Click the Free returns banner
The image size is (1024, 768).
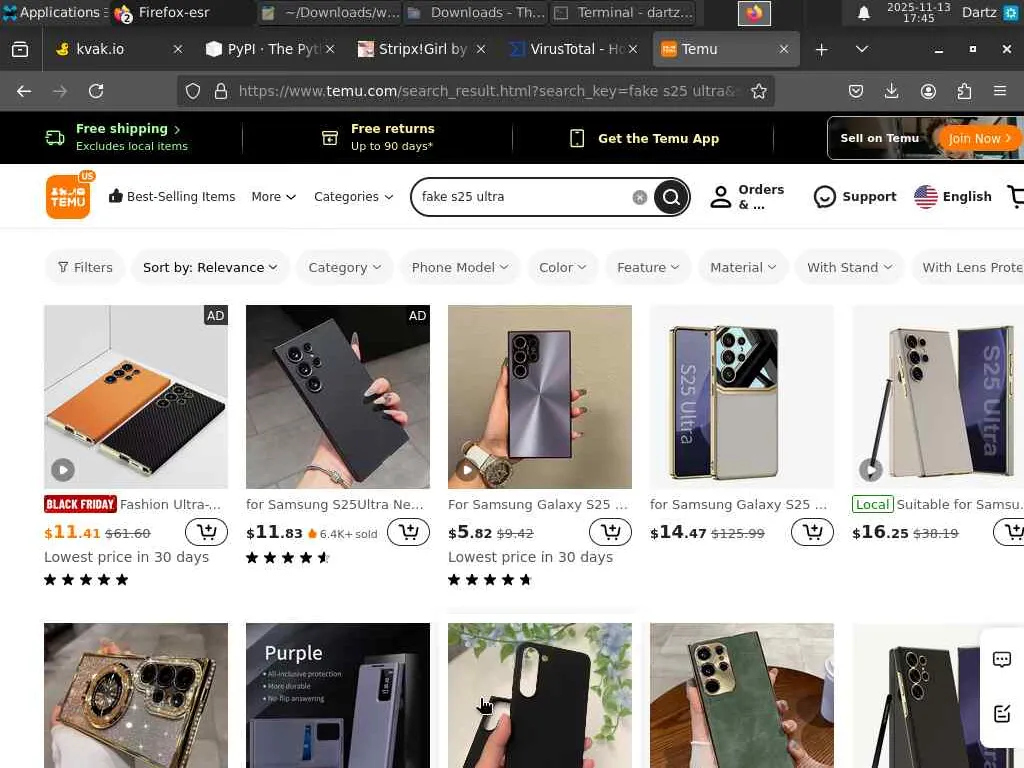point(379,137)
